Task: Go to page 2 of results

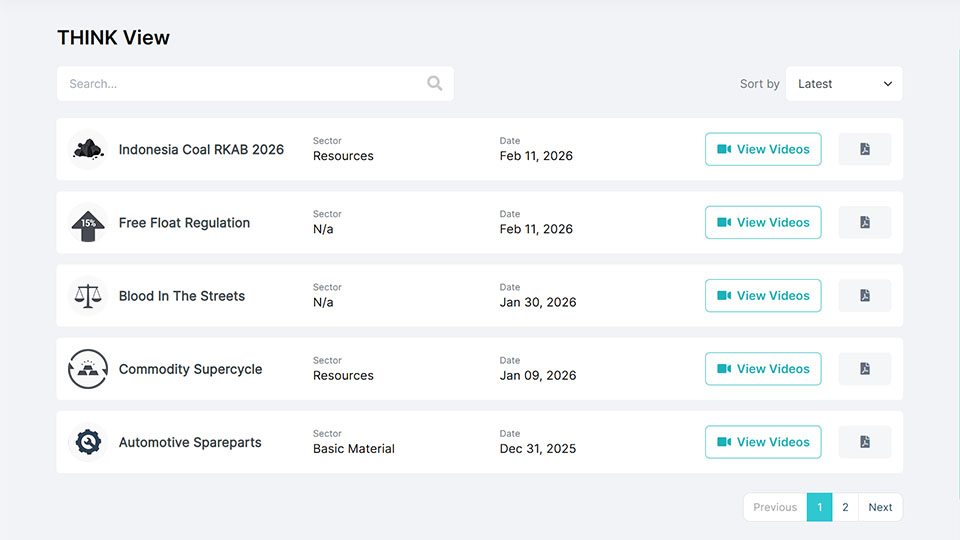Action: point(845,507)
